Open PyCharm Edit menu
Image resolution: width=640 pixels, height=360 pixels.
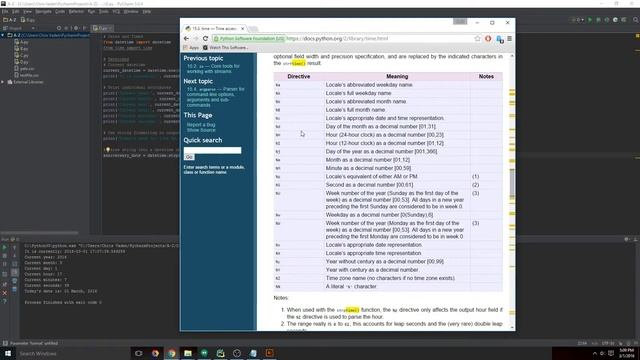click(x=16, y=11)
